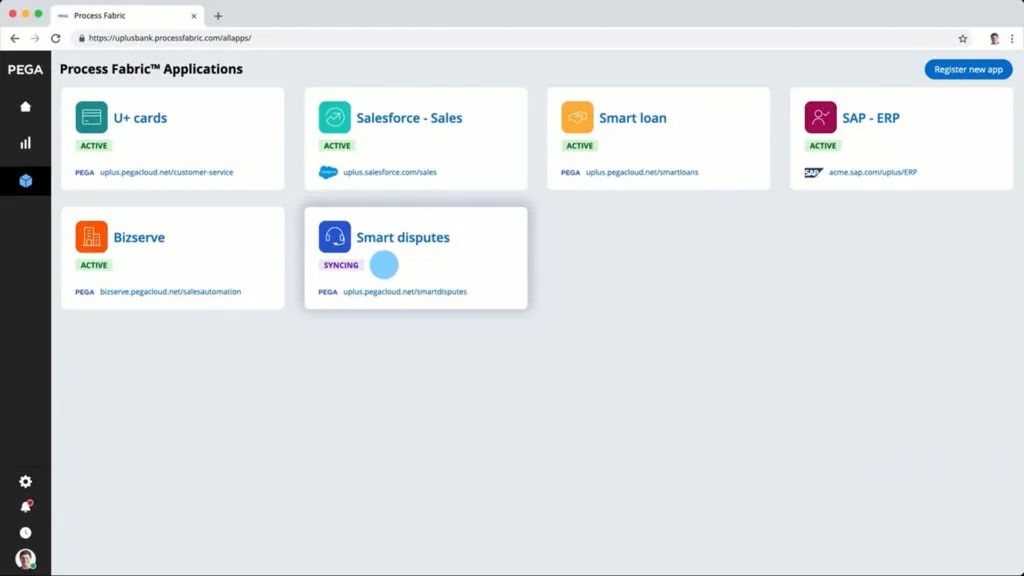The height and width of the screenshot is (576, 1024).
Task: Click the SAP logo beside acme.sap.com URL
Action: click(813, 172)
